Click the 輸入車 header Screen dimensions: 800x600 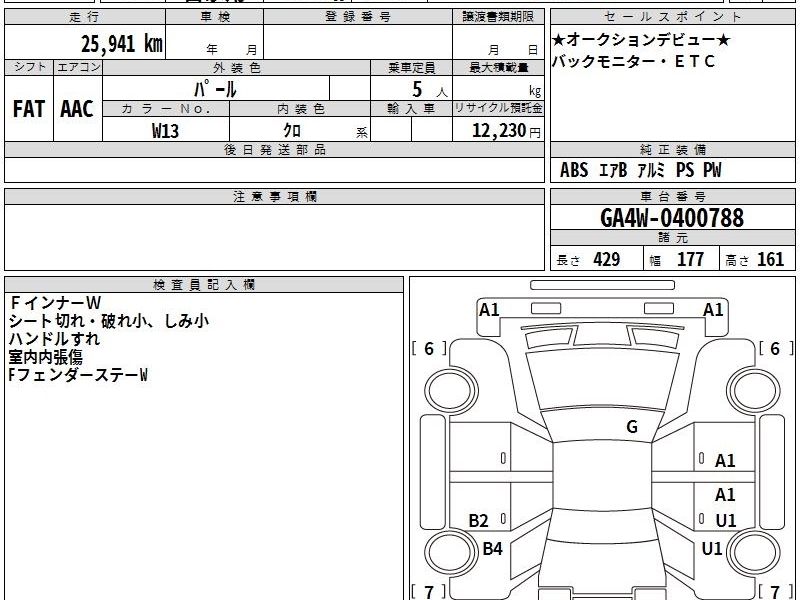[x=411, y=109]
